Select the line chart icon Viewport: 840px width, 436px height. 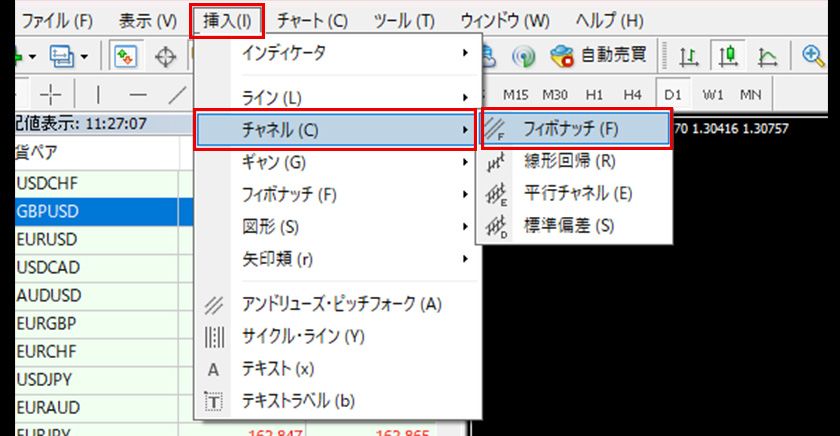(768, 56)
